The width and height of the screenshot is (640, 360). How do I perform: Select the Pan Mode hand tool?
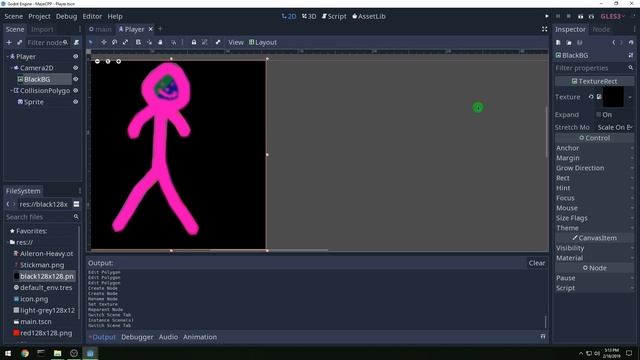point(160,42)
